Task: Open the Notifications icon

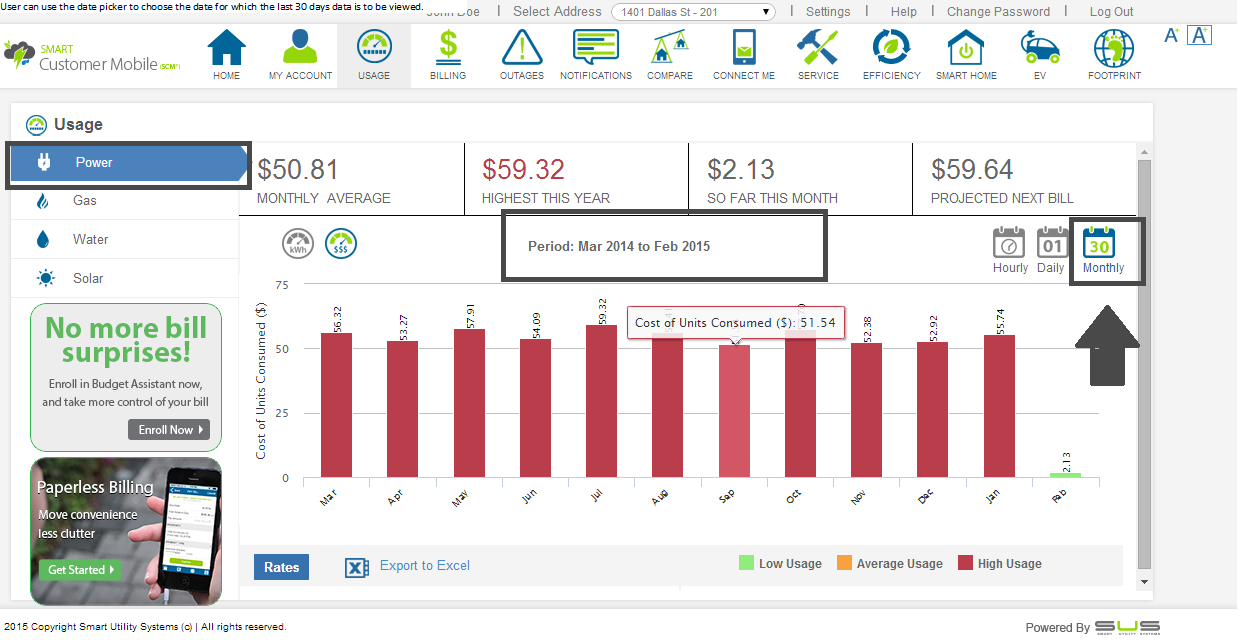Action: click(x=596, y=48)
